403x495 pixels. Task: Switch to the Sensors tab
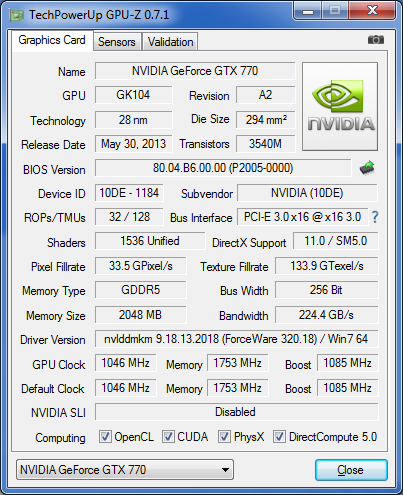pyautogui.click(x=117, y=42)
